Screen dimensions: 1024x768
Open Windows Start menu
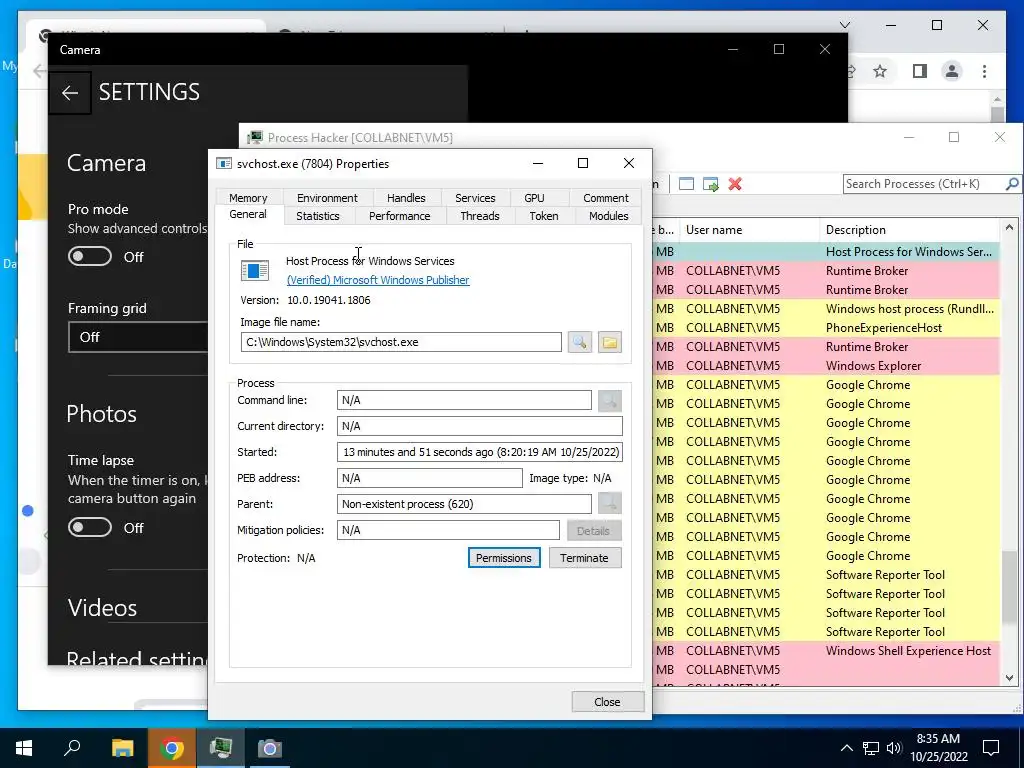tap(24, 748)
